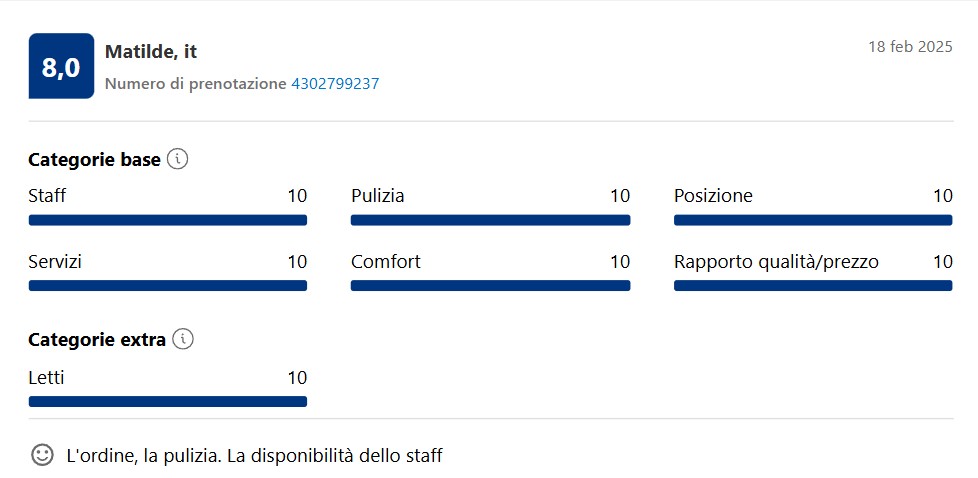Click the review comment about L'ordine, la pulizia
Viewport: 978px width, 478px height.
pyautogui.click(x=254, y=456)
